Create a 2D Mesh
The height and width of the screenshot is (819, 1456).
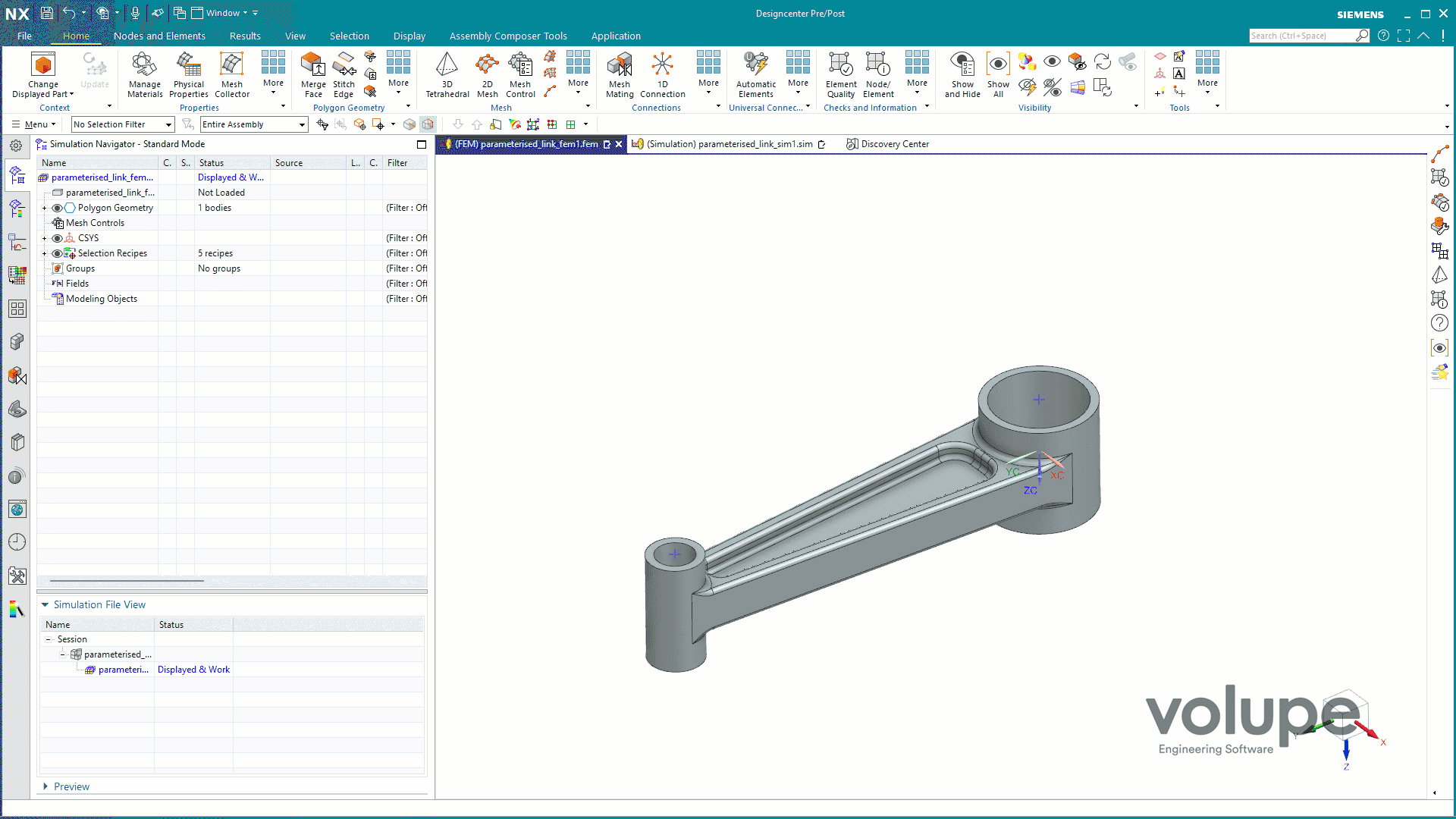(x=488, y=74)
